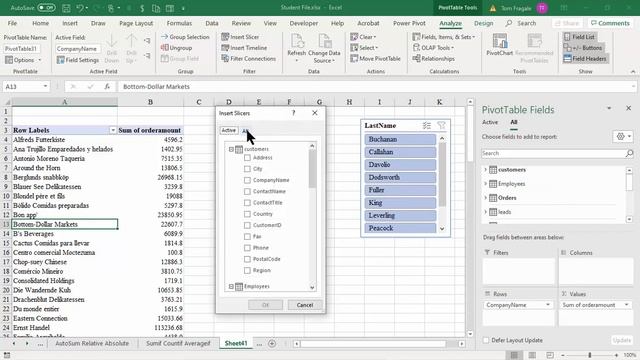Image resolution: width=640 pixels, height=360 pixels.
Task: Toggle the +/- Buttons display
Action: pos(582,48)
